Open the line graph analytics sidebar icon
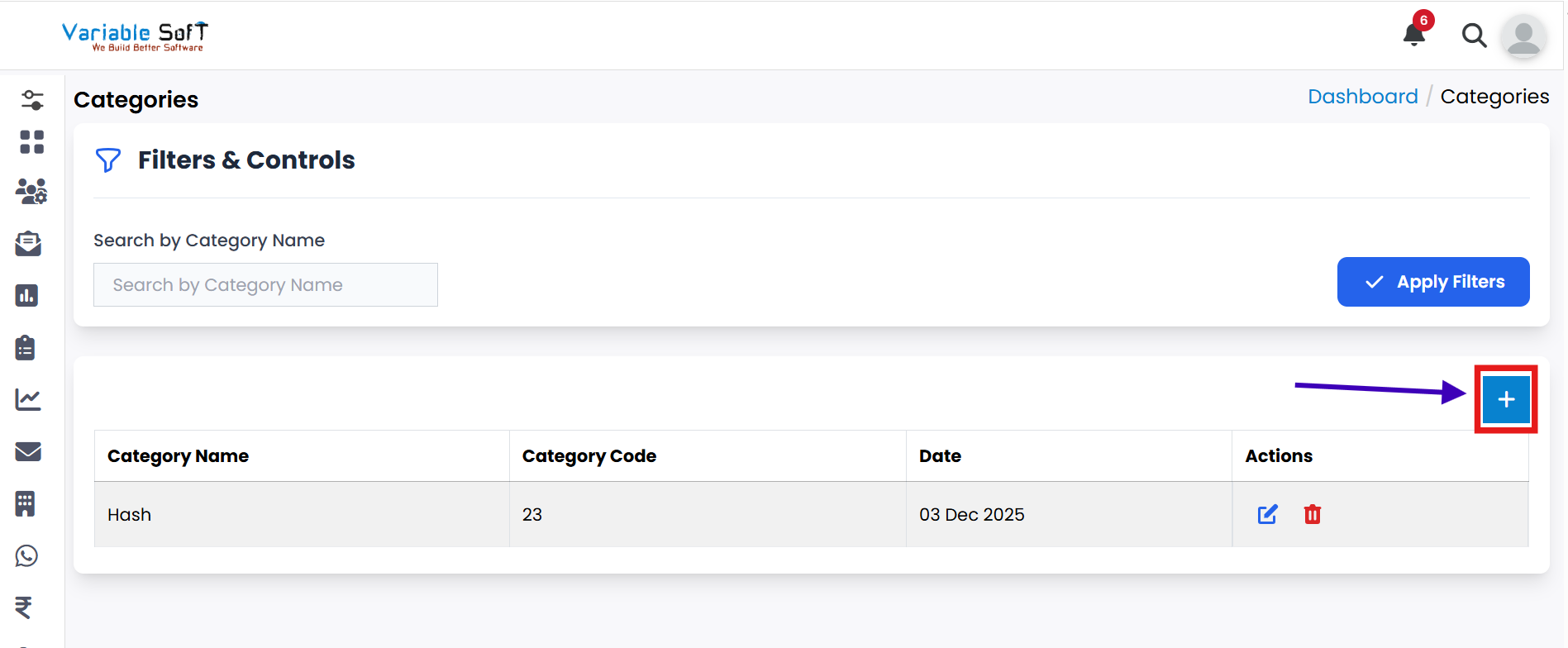The image size is (1568, 648). point(28,400)
